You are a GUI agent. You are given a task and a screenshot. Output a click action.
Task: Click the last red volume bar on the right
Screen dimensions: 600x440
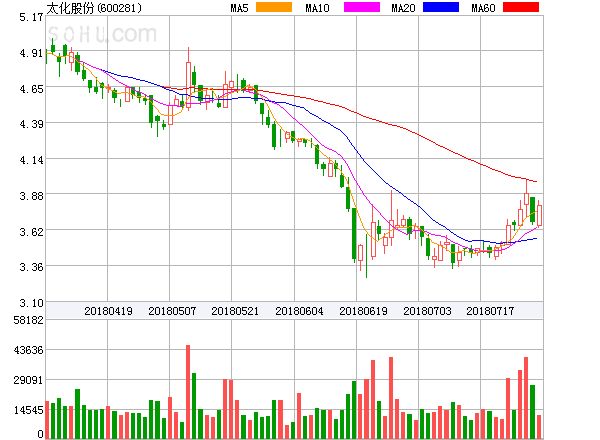point(539,427)
